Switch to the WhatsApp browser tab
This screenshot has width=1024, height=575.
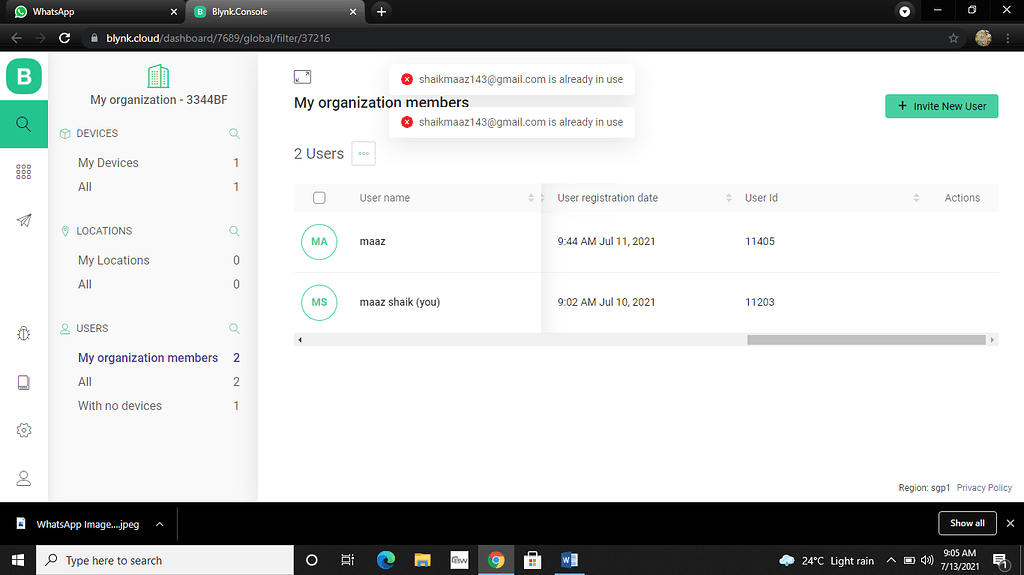[x=90, y=12]
